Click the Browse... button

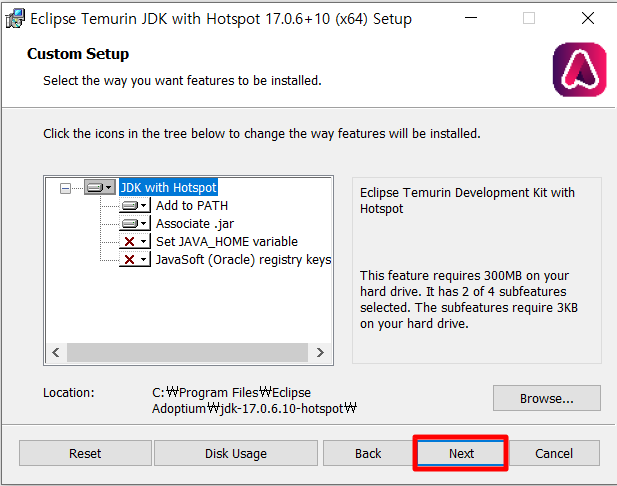tap(547, 398)
